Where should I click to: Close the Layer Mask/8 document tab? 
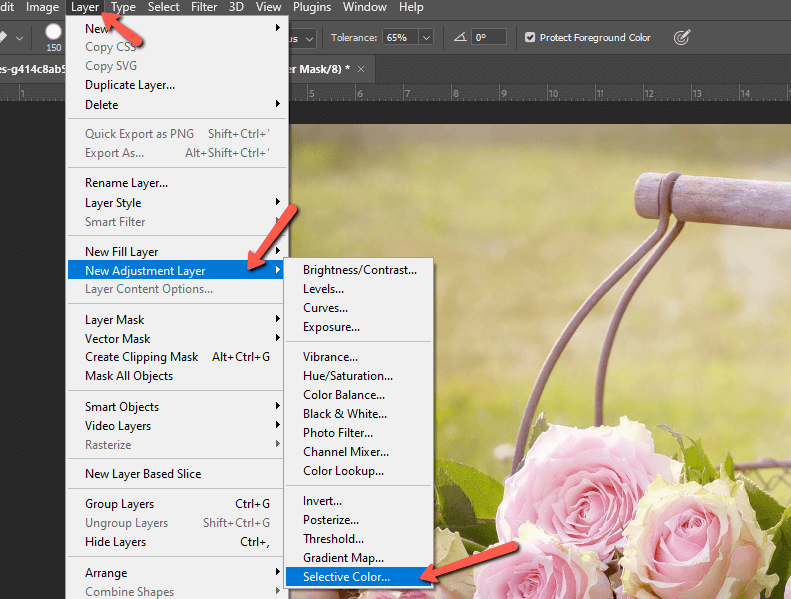coord(361,69)
